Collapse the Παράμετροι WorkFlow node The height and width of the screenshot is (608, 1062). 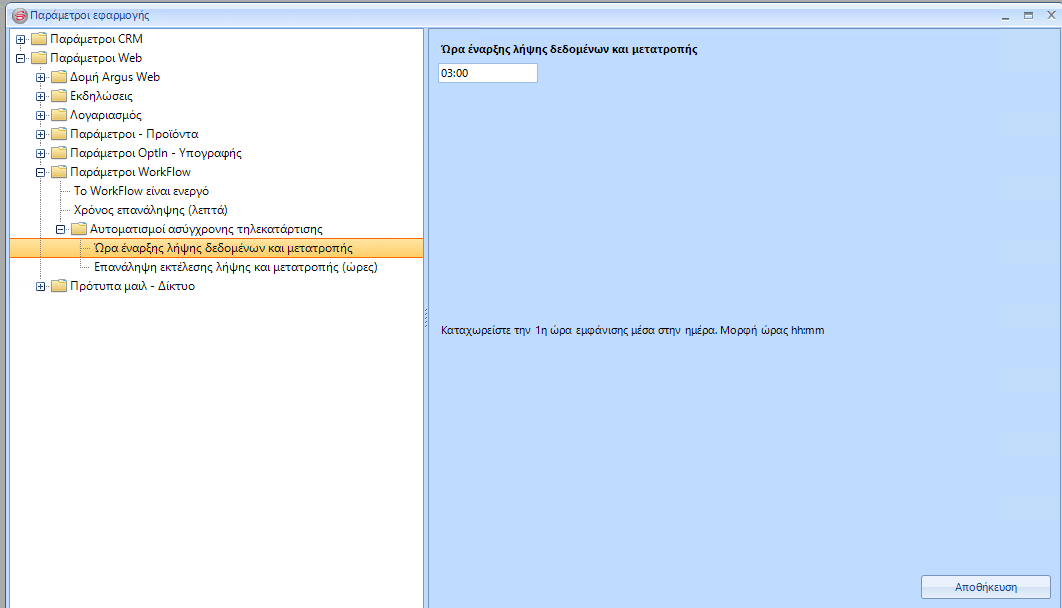[x=40, y=172]
